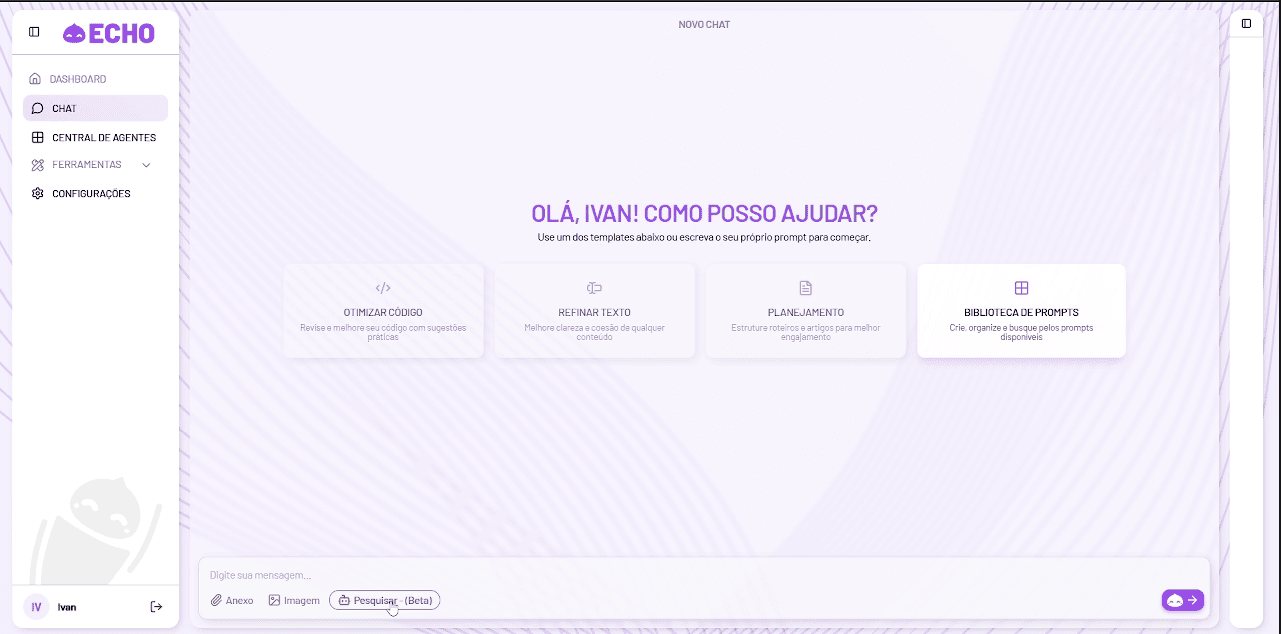This screenshot has height=634, width=1281.
Task: Click the ECHO mascot logo
Action: [75, 32]
